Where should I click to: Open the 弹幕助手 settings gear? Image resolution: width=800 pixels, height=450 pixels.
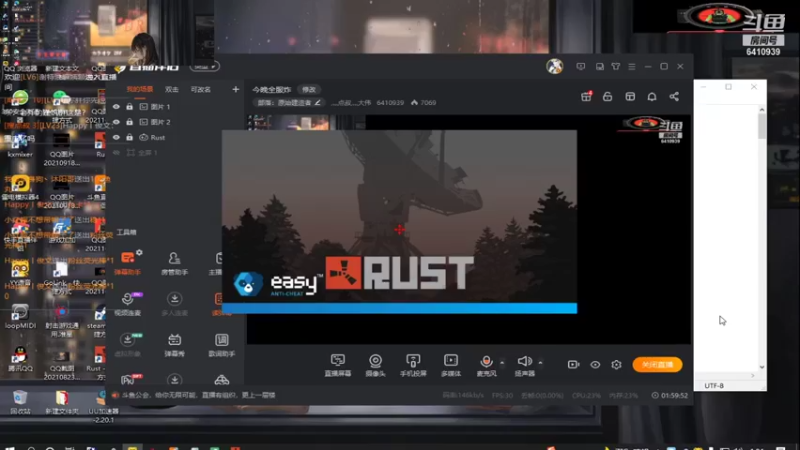click(x=139, y=252)
